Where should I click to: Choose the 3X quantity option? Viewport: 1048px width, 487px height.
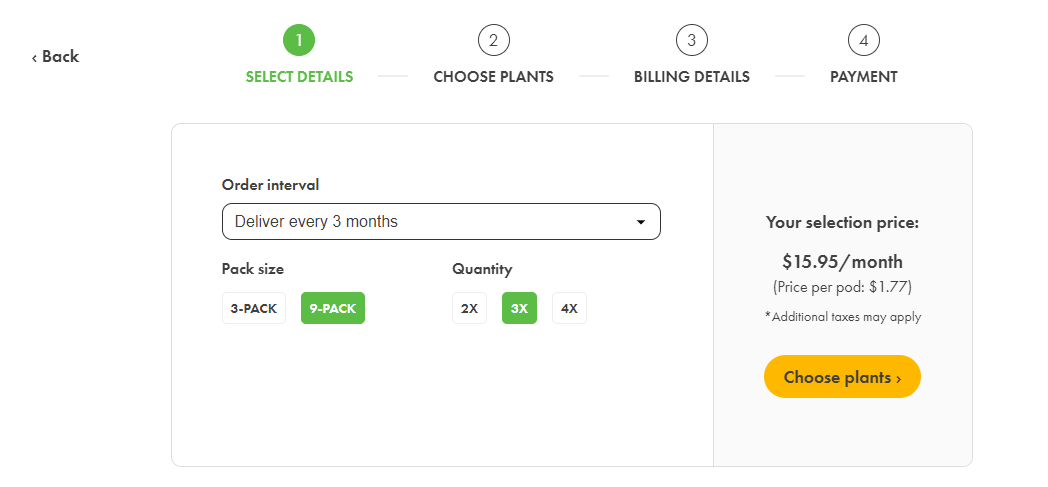pyautogui.click(x=519, y=308)
